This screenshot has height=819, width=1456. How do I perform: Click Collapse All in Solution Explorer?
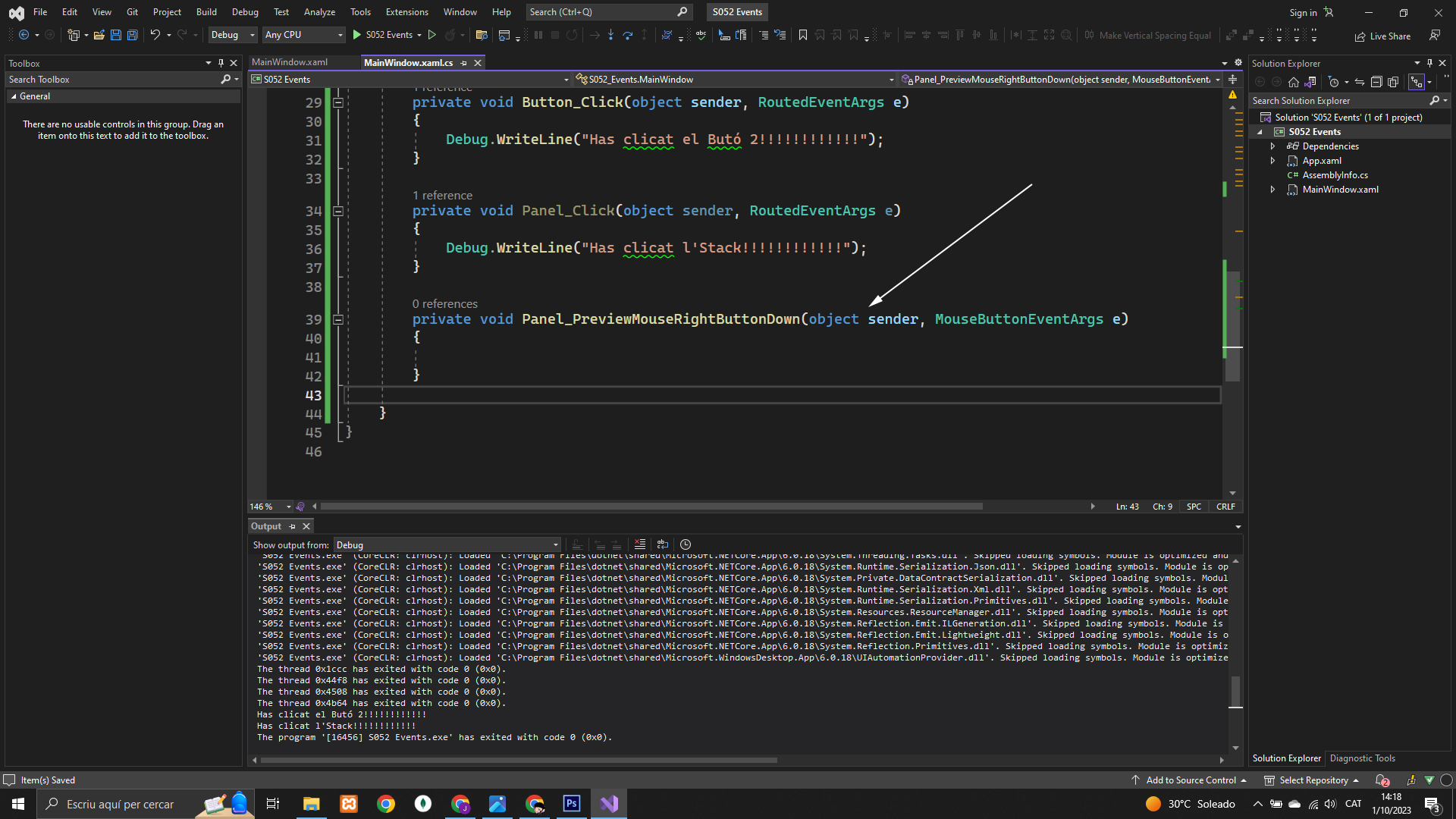tap(1376, 82)
